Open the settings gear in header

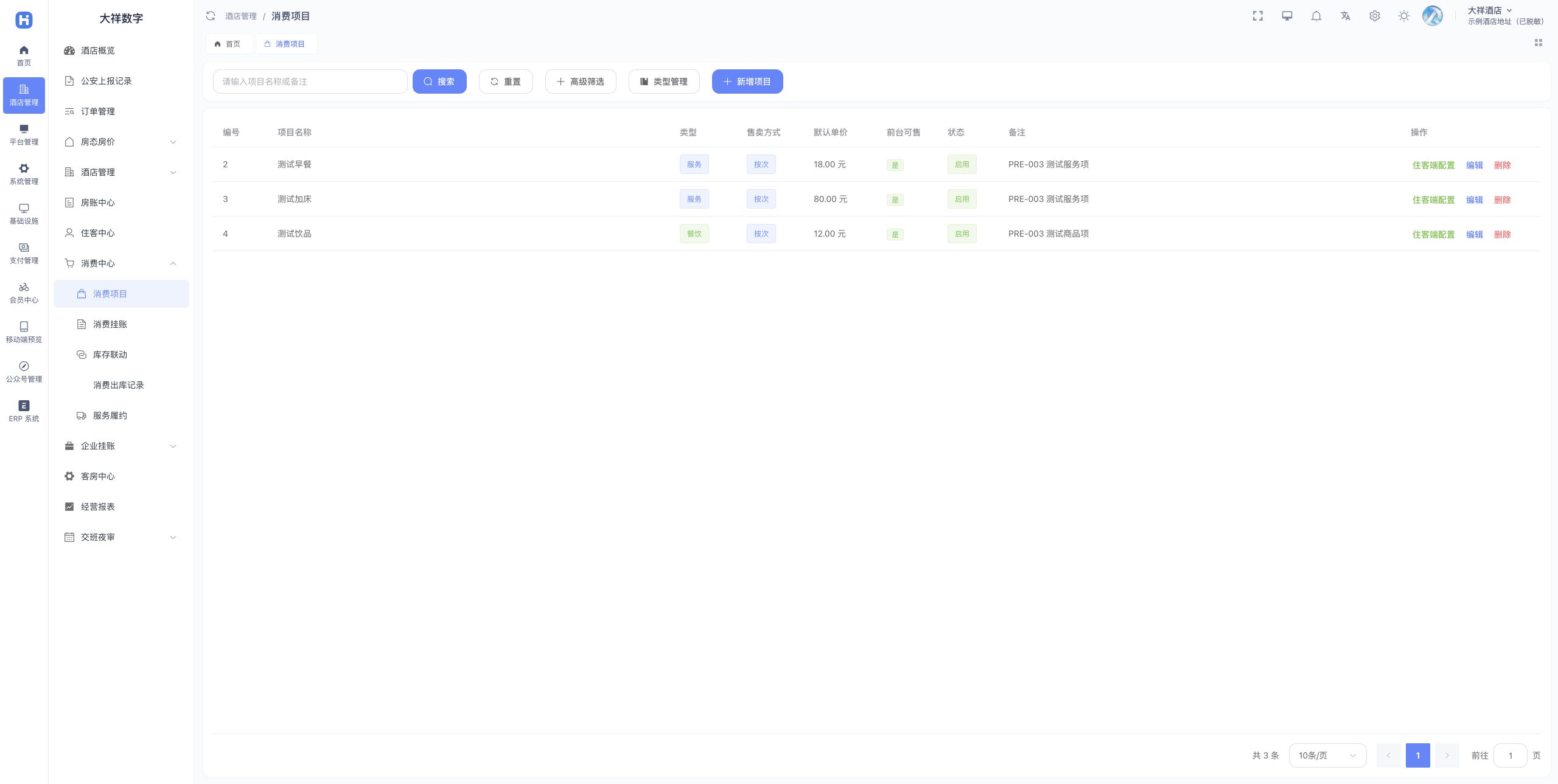(x=1374, y=16)
